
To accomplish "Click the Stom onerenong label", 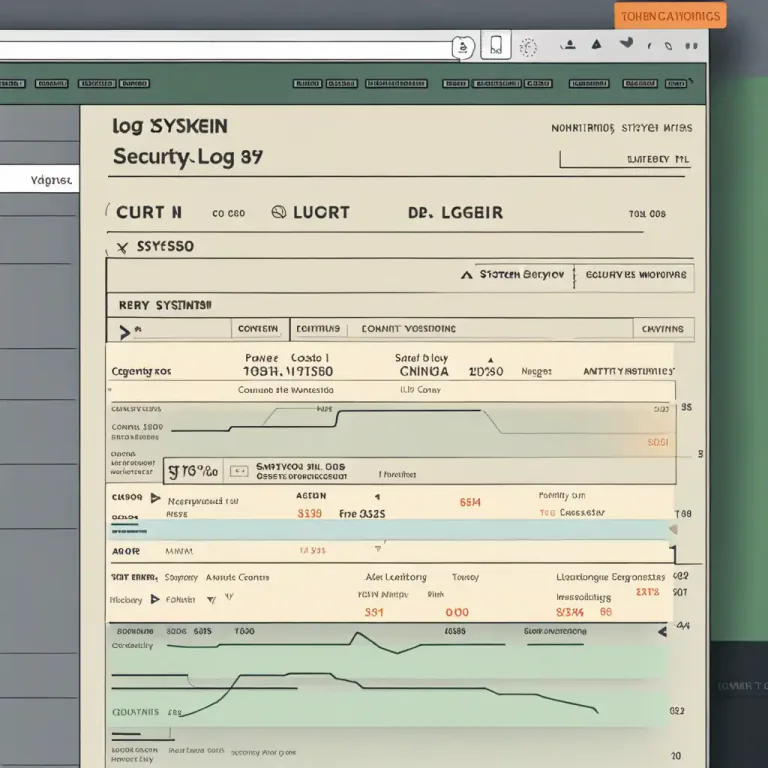I will [x=555, y=631].
